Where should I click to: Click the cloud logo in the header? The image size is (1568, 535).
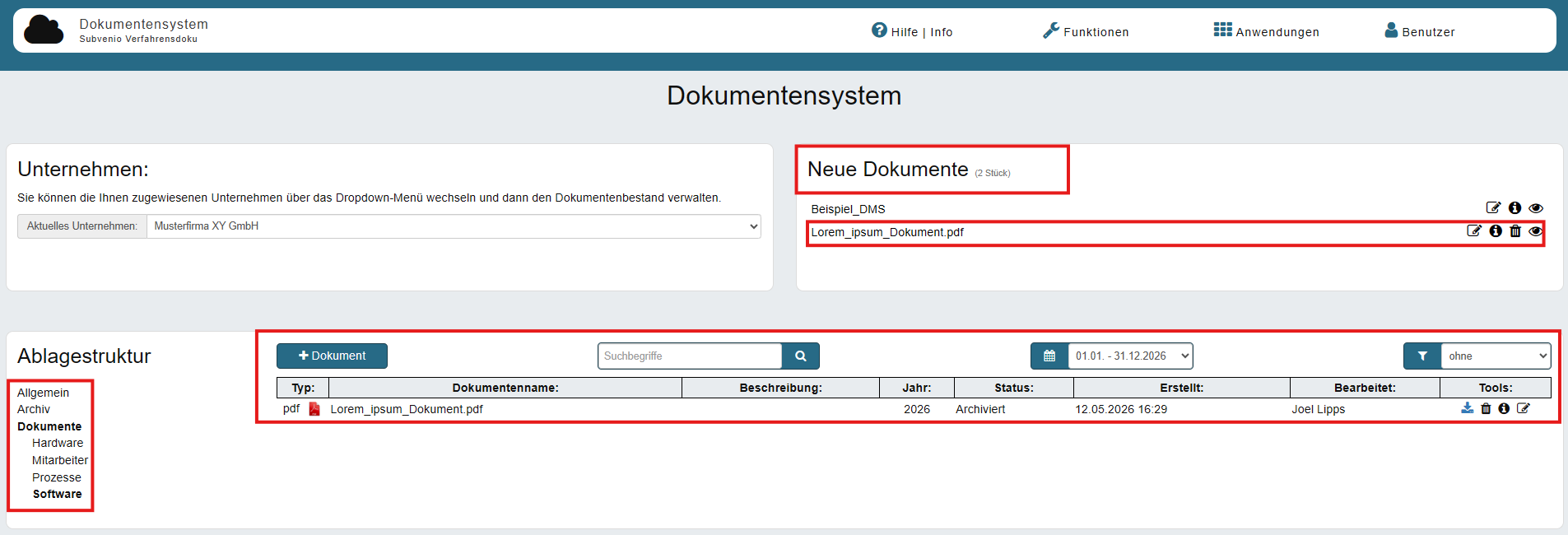(44, 30)
